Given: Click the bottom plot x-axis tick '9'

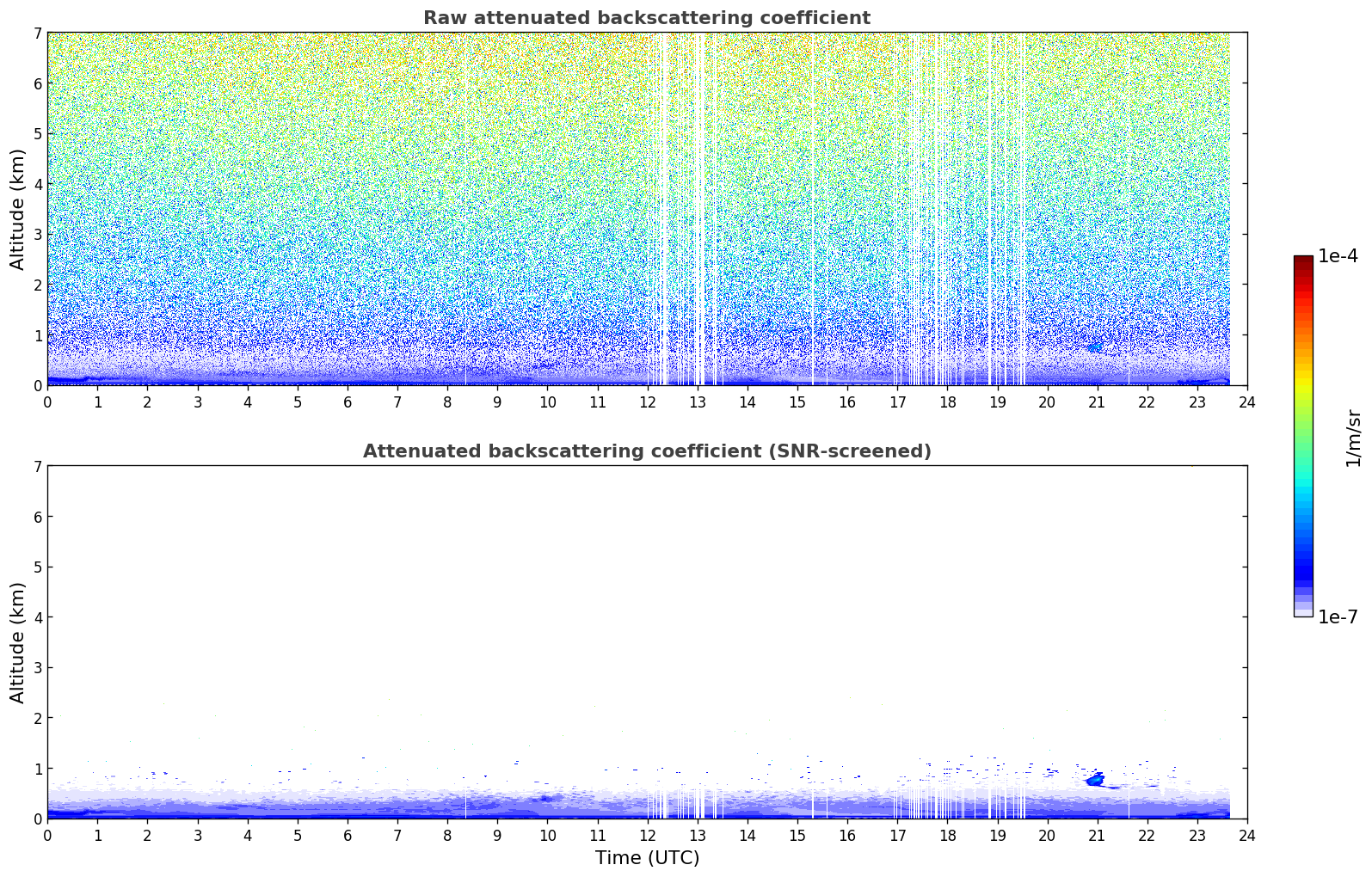Looking at the screenshot, I should pos(497,835).
